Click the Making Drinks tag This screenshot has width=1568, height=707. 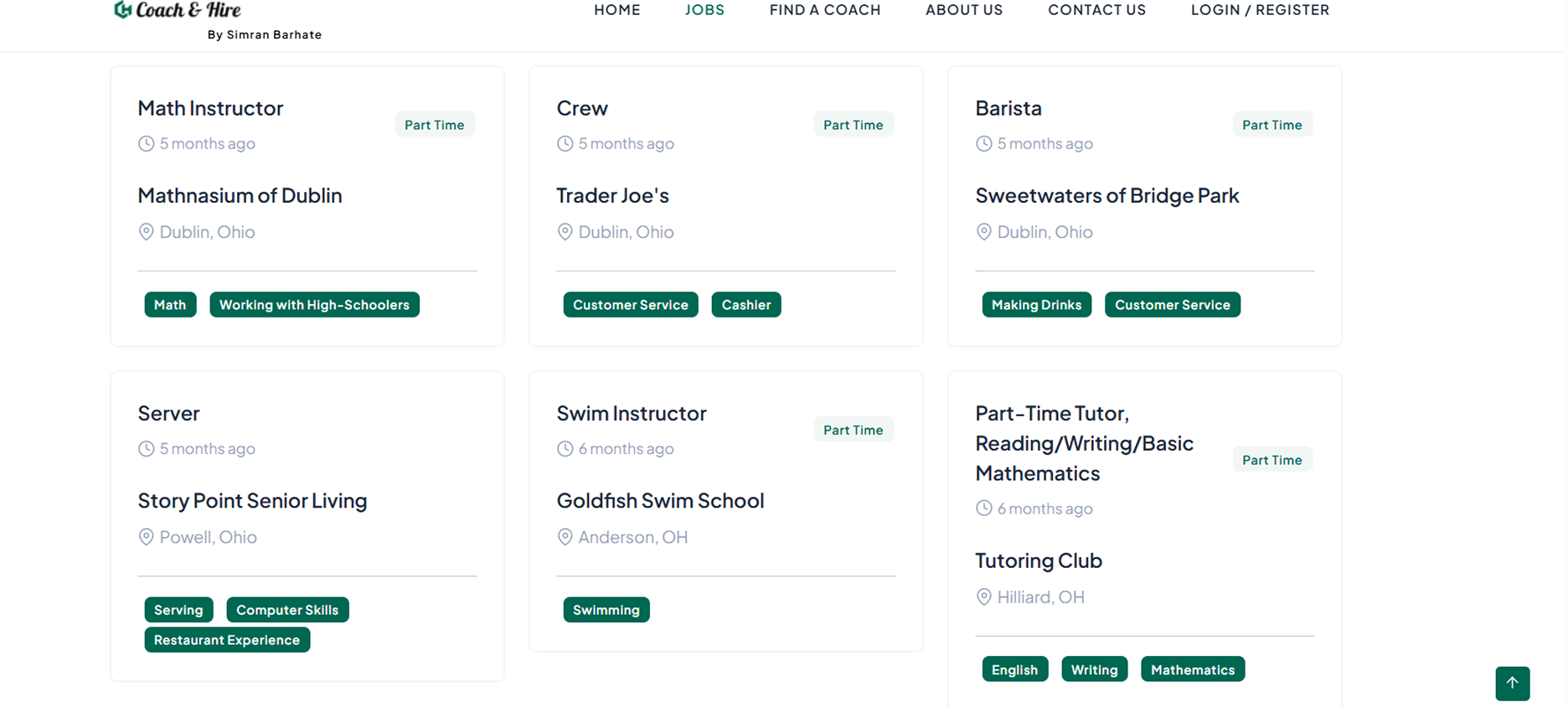[1036, 305]
